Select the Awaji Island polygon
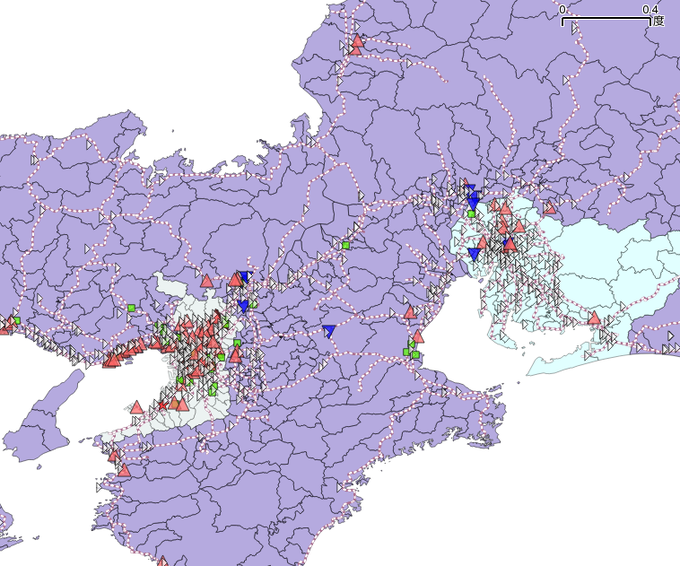Viewport: 680px width, 566px height. 43,421
